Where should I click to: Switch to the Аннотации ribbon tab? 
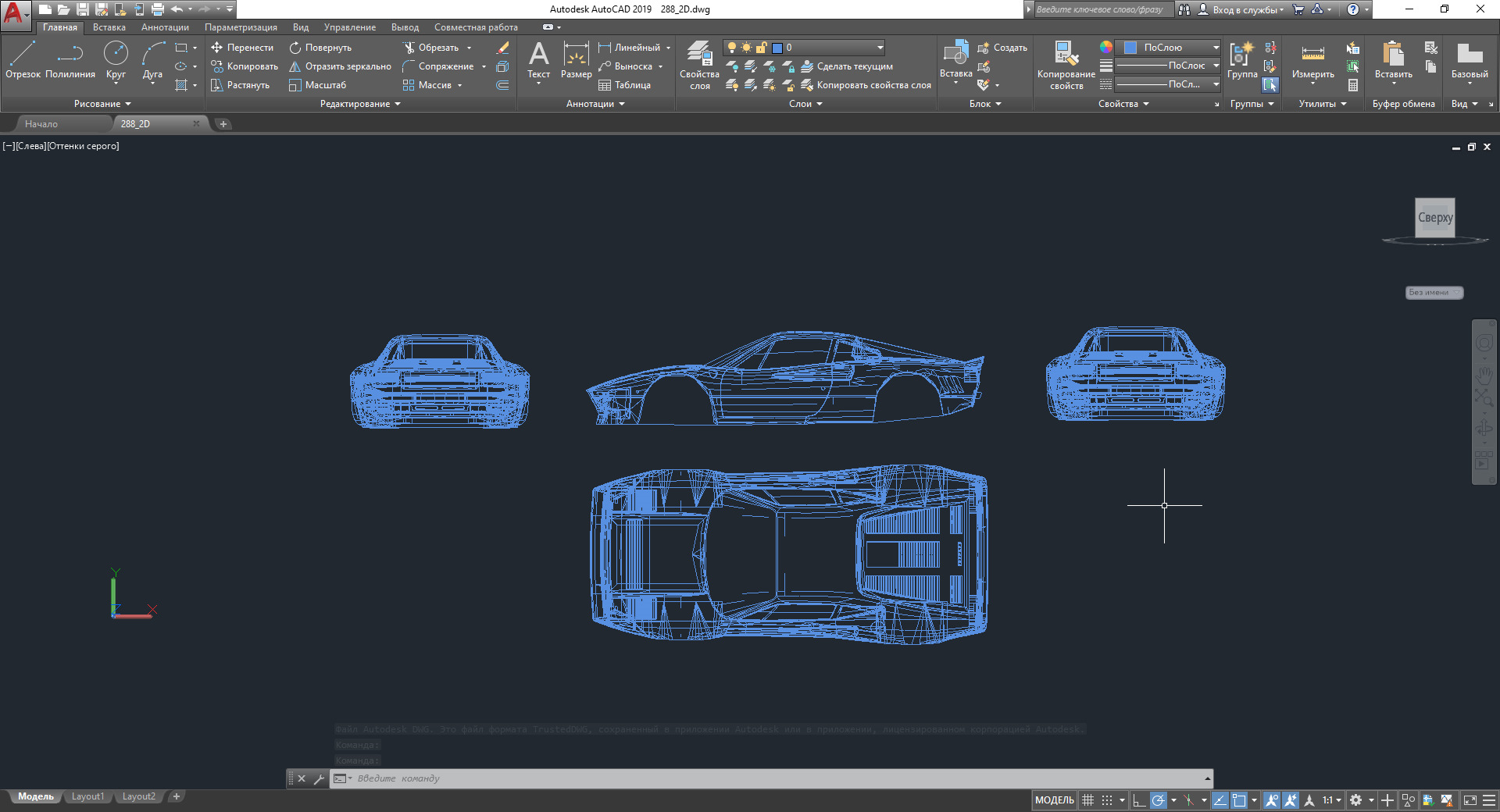165,27
